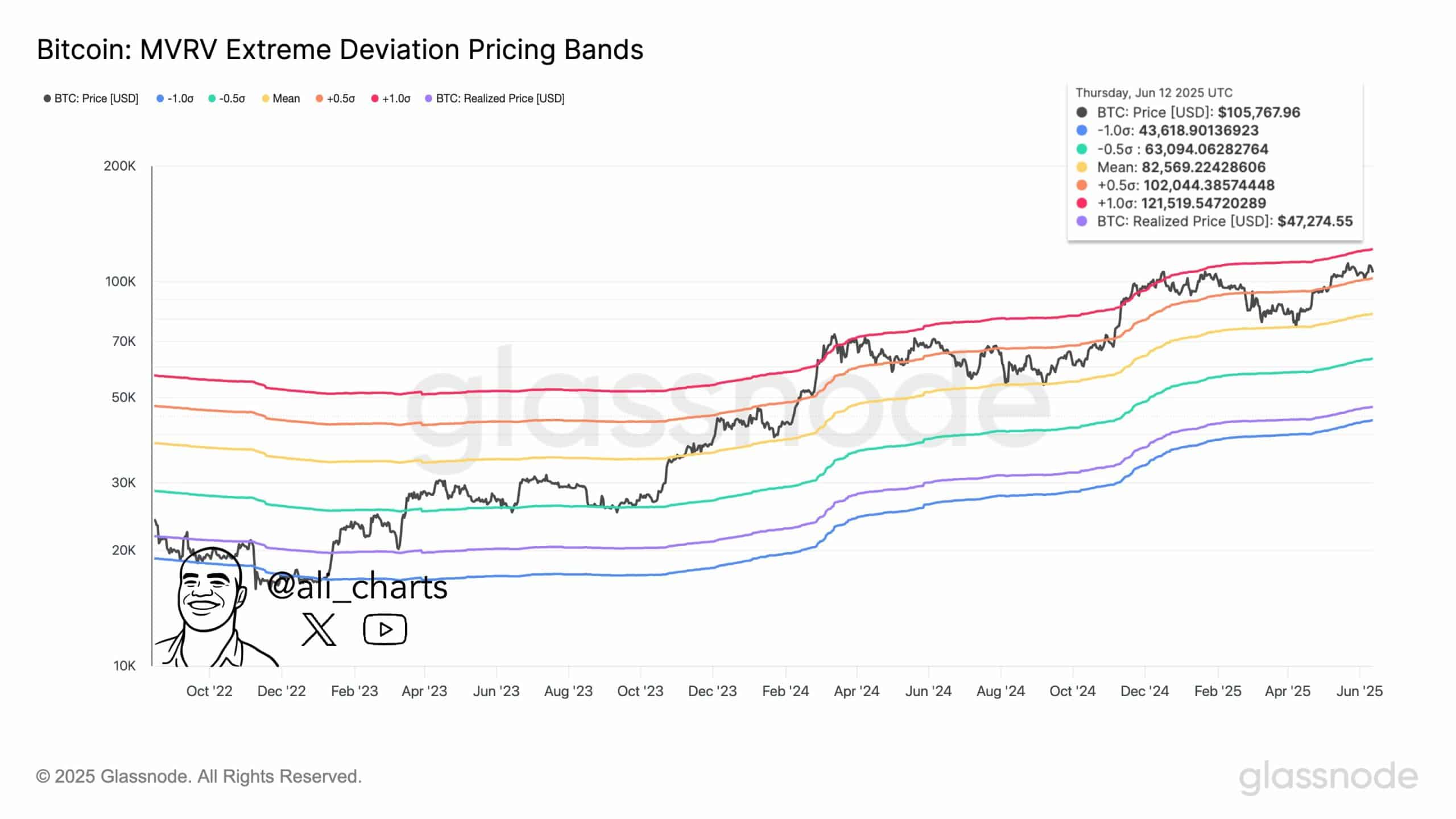Screen dimensions: 1456x819
Task: Toggle the +1.0σ legend entry
Action: coord(391,98)
